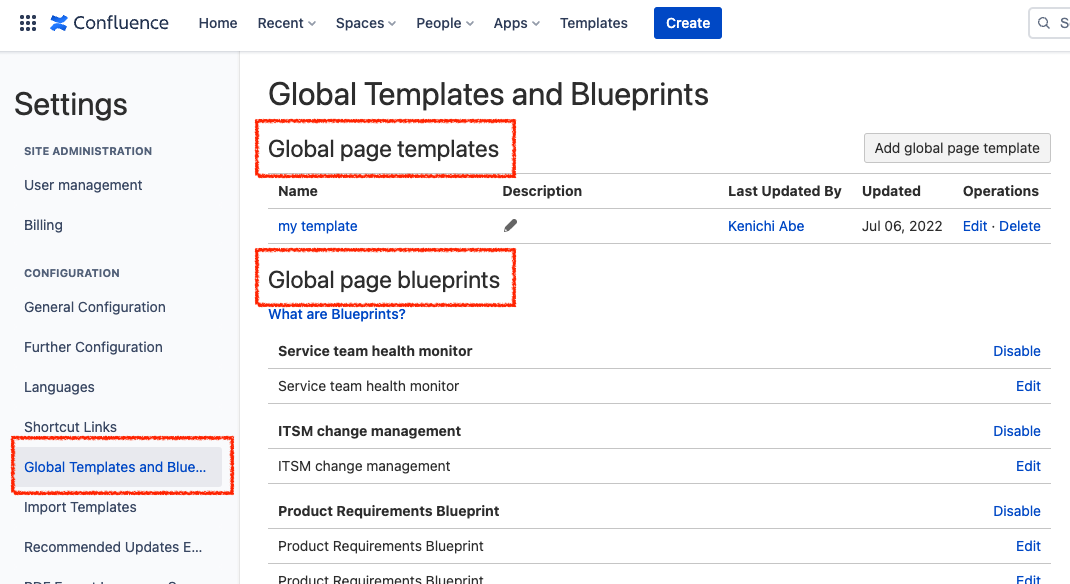Click the pencil icon to edit template description
Viewport: 1070px width, 584px height.
point(510,226)
